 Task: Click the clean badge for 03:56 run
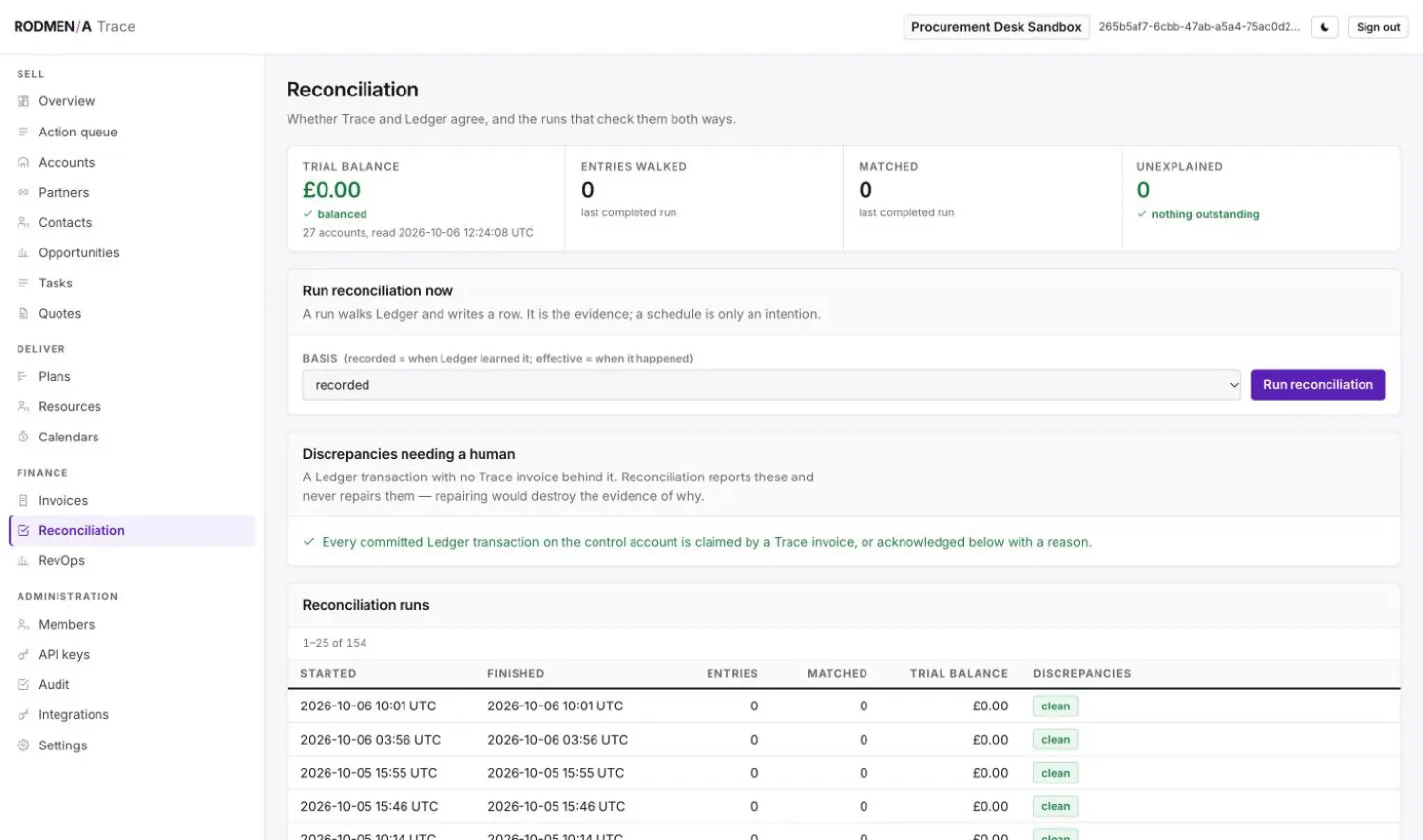pos(1056,740)
